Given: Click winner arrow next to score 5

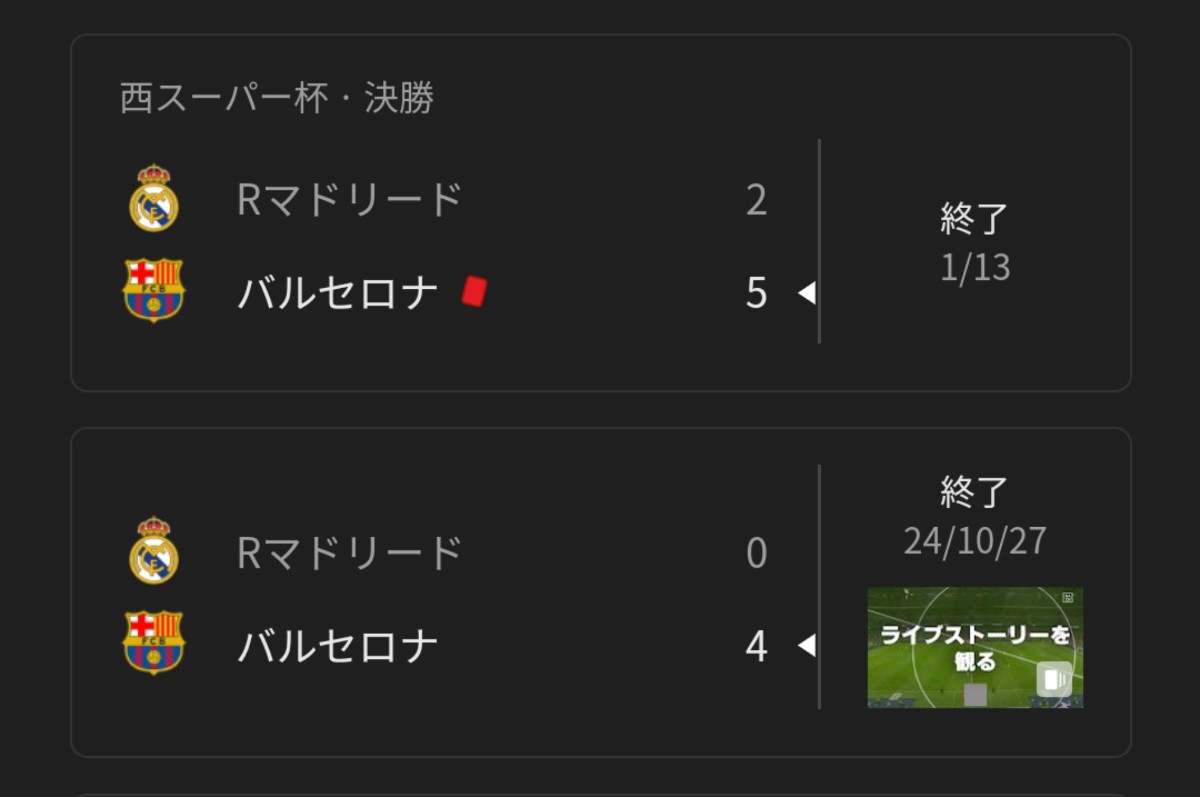Looking at the screenshot, I should click(x=806, y=293).
